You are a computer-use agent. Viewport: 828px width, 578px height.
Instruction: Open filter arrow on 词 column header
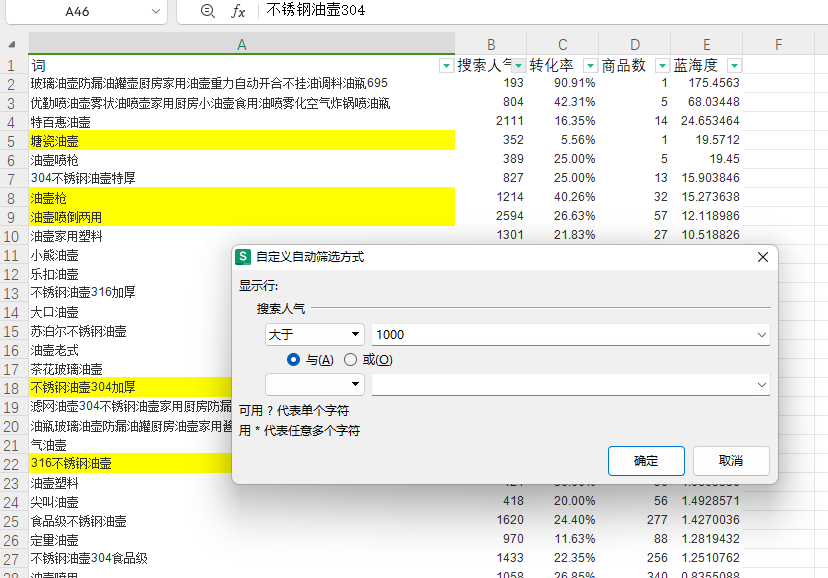pos(446,65)
